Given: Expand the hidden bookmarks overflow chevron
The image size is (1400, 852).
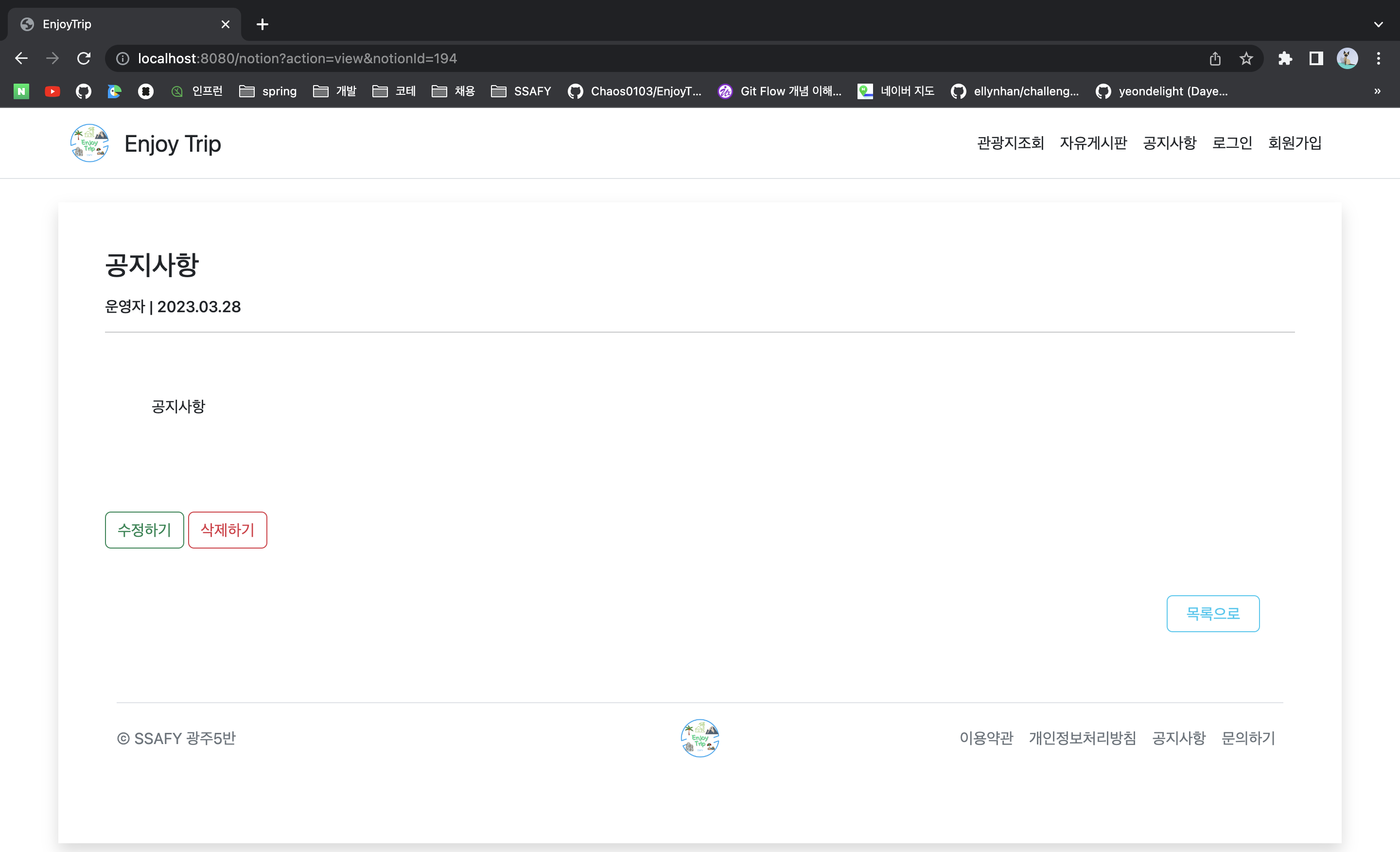Looking at the screenshot, I should 1377,91.
